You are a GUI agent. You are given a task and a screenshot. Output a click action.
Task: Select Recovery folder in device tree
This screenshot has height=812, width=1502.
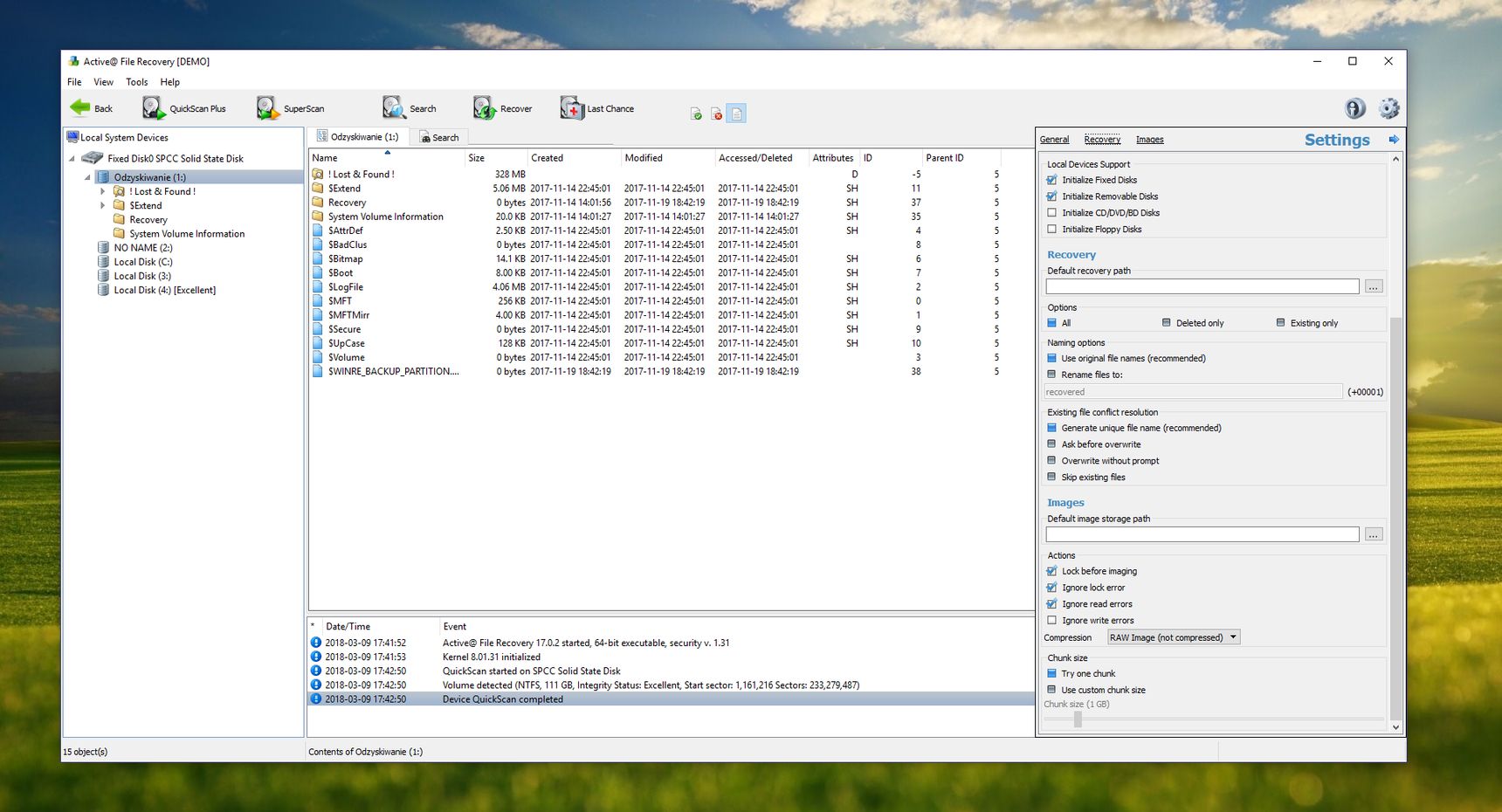tap(148, 220)
